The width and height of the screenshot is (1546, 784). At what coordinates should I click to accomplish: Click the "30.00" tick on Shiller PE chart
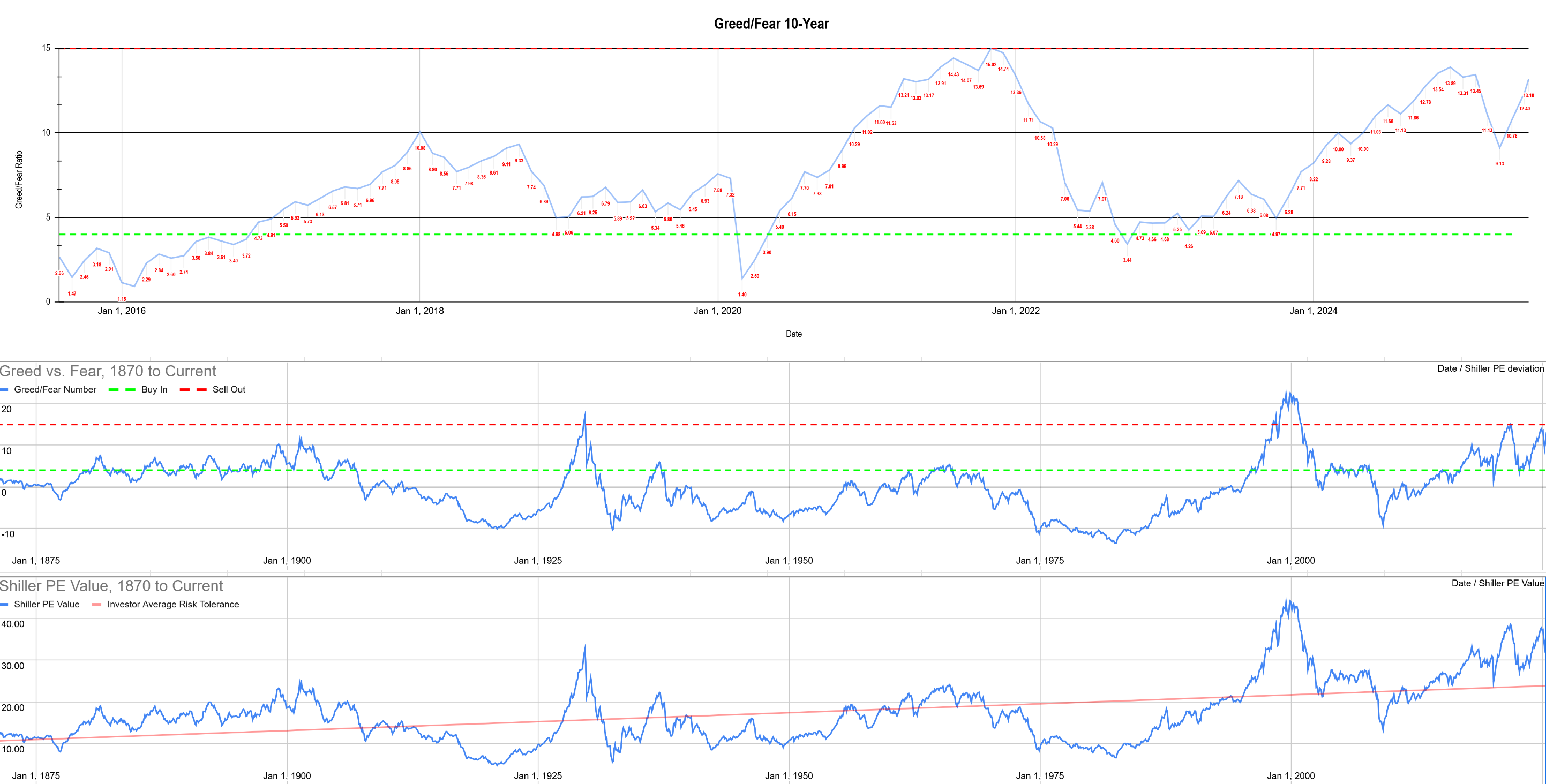13,666
